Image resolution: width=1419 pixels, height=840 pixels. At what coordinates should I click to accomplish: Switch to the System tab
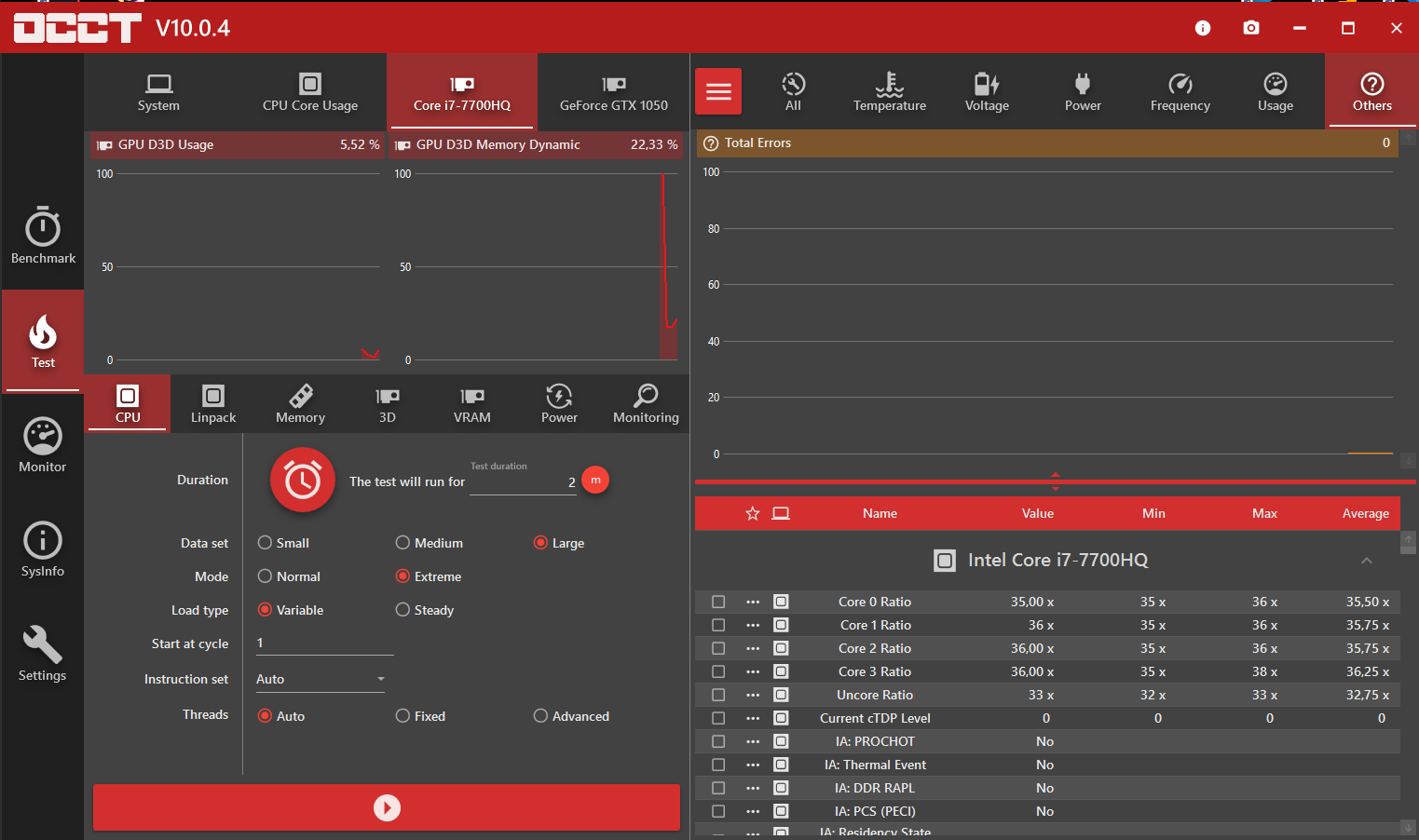[x=158, y=91]
